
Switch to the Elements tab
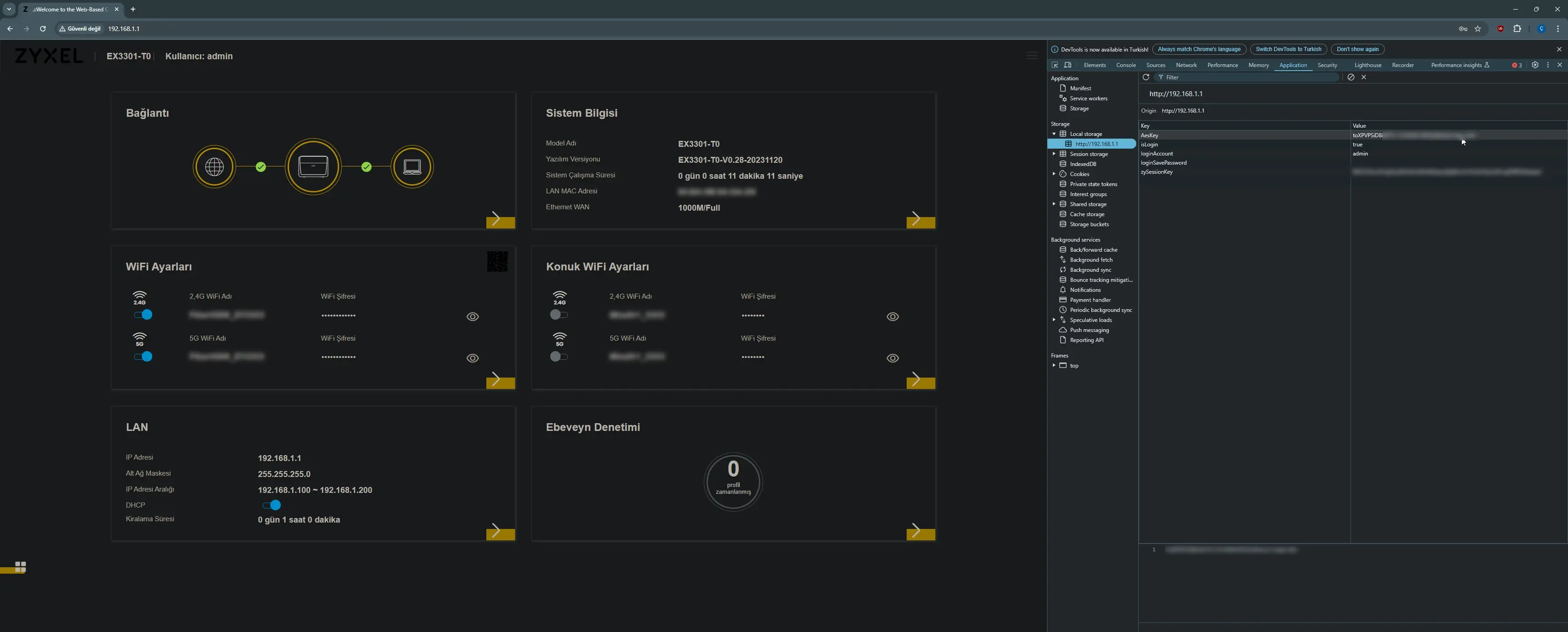point(1094,65)
